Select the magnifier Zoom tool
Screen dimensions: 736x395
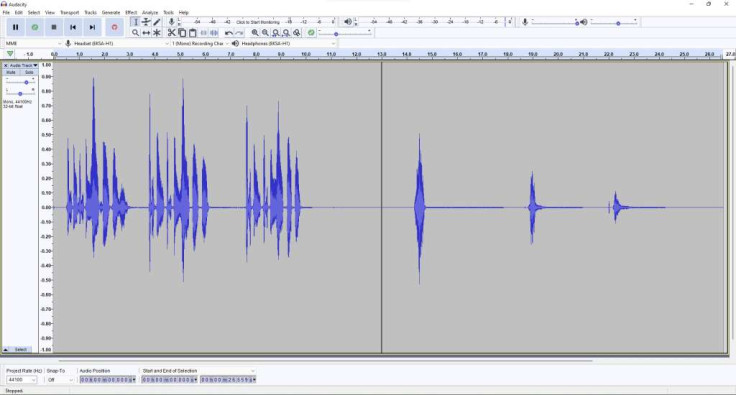coord(136,33)
